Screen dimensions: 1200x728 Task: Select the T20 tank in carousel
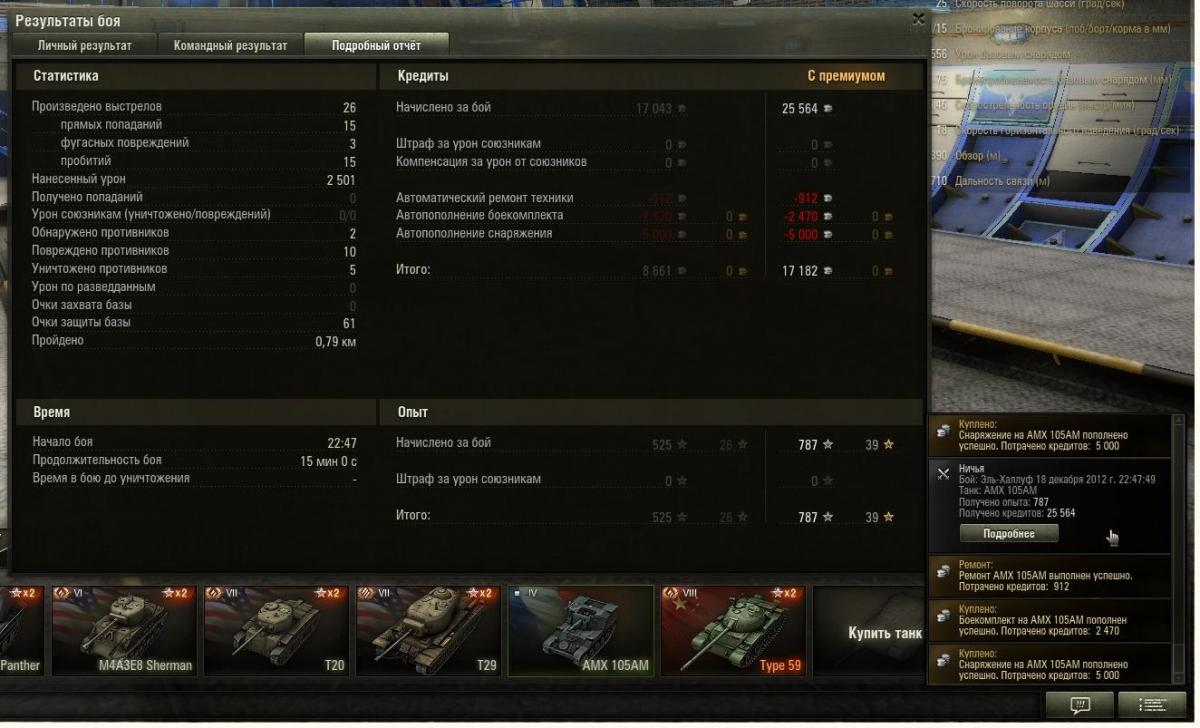275,631
